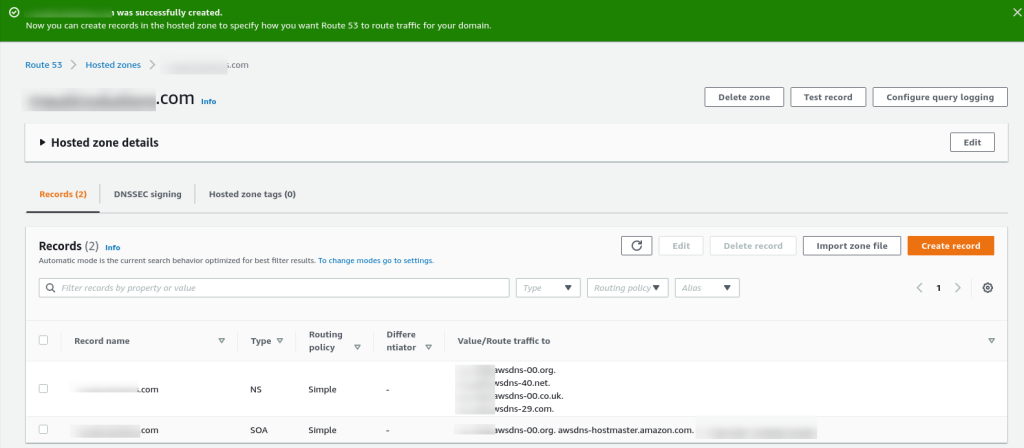Refresh the records list
Image resolution: width=1024 pixels, height=448 pixels.
pos(637,246)
